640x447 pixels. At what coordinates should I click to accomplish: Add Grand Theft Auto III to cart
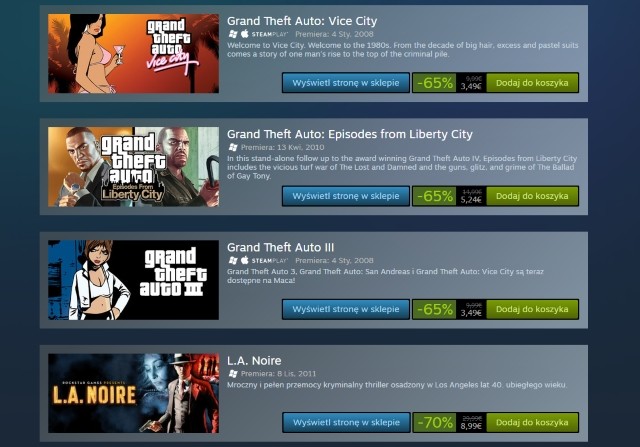click(532, 309)
